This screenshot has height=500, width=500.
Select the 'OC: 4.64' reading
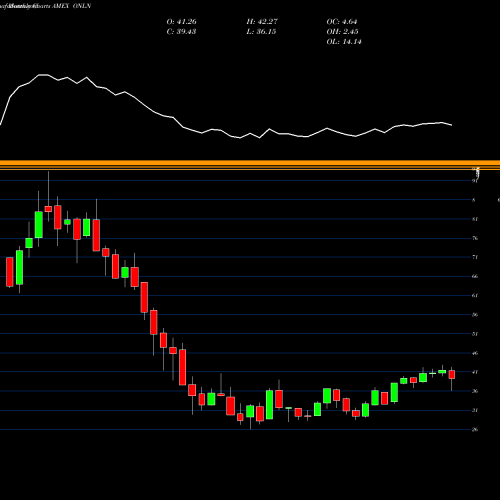342,22
